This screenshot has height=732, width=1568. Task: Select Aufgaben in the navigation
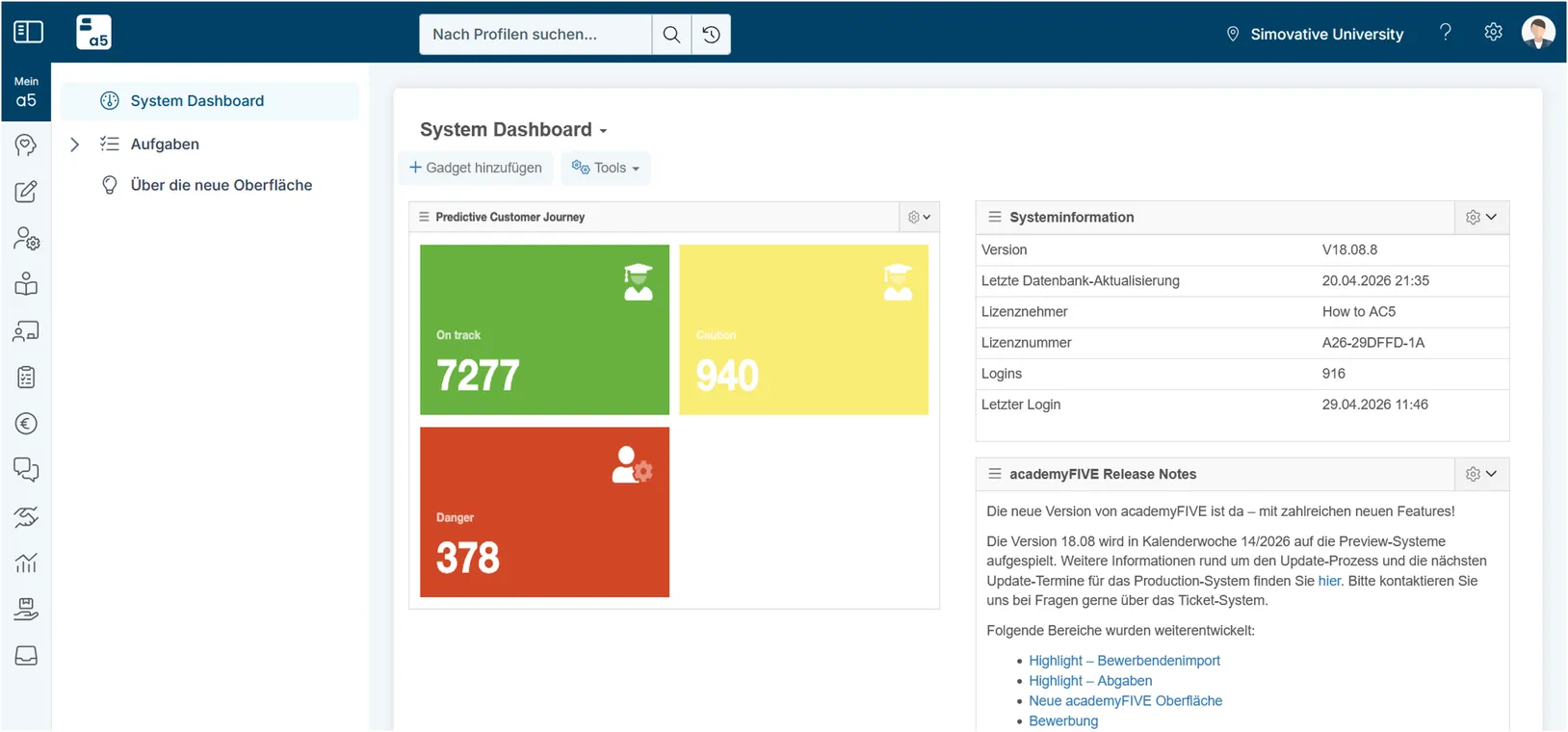pyautogui.click(x=165, y=144)
